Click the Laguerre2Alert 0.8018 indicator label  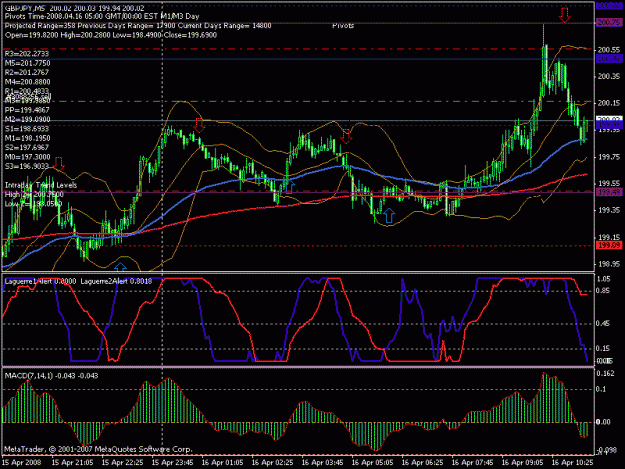[x=116, y=281]
